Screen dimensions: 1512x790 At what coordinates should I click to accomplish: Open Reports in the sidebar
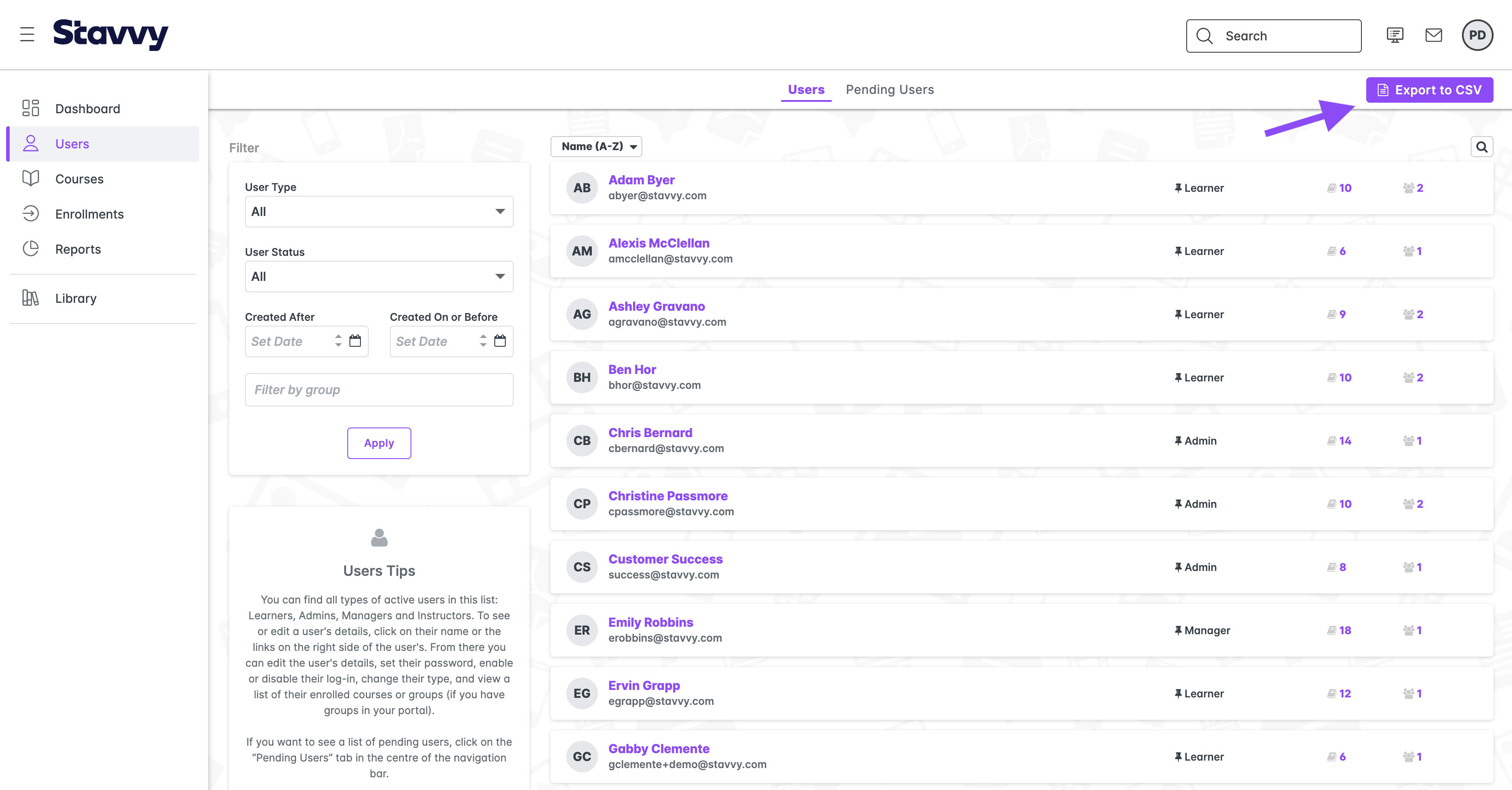point(103,249)
